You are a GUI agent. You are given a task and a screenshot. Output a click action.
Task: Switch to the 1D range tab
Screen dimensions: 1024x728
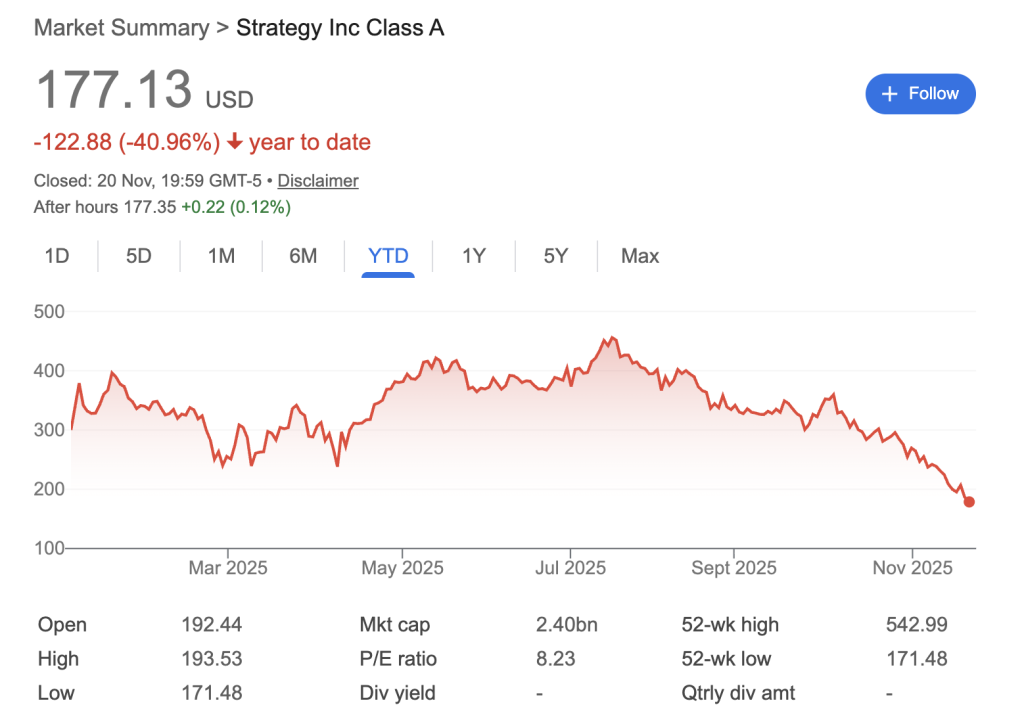coord(57,256)
